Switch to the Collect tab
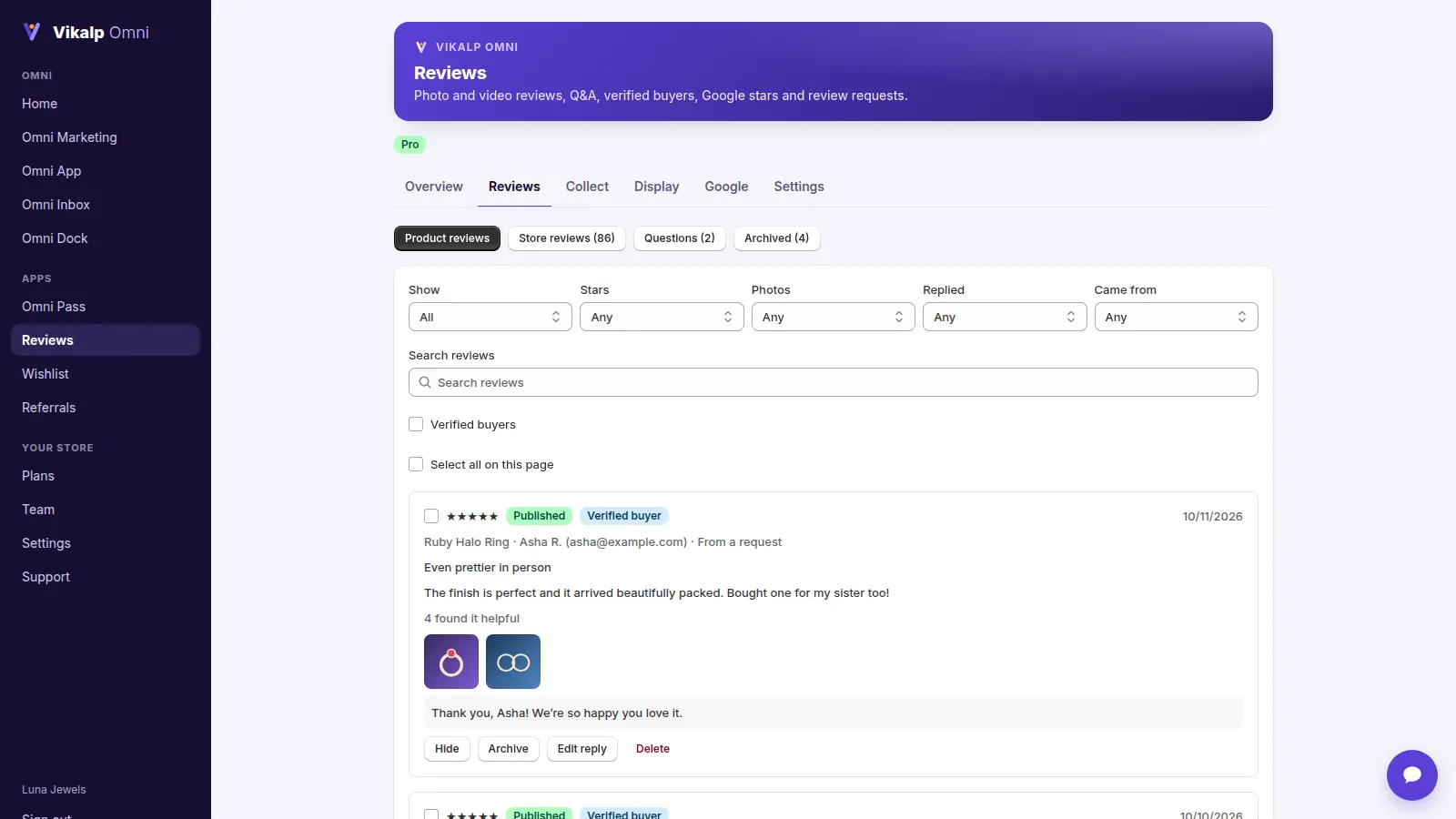Viewport: 1456px width, 819px height. (587, 187)
